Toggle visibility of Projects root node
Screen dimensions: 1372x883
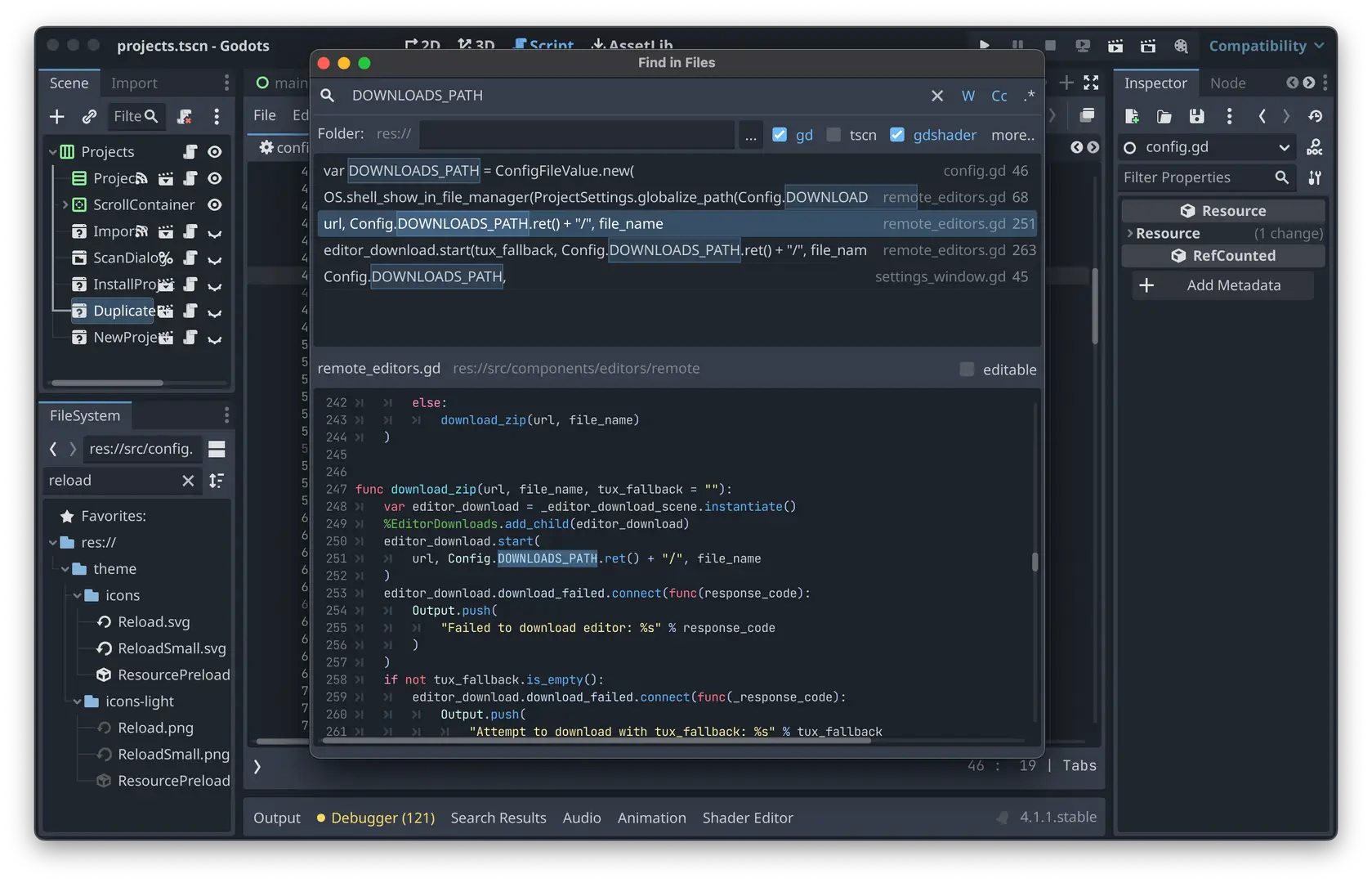click(x=215, y=152)
